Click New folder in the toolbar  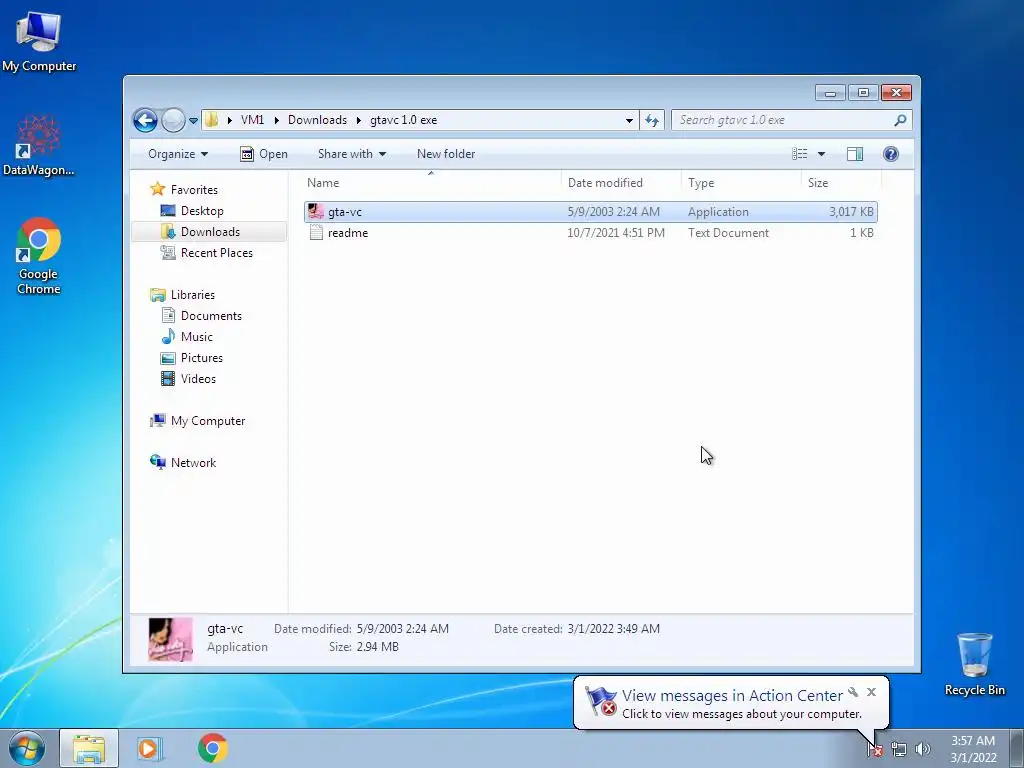tap(446, 154)
